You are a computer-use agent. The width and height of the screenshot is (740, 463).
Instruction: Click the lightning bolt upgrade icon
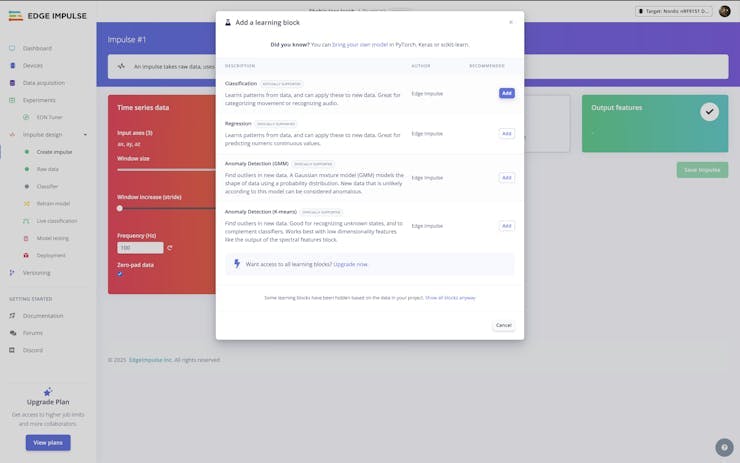[237, 264]
